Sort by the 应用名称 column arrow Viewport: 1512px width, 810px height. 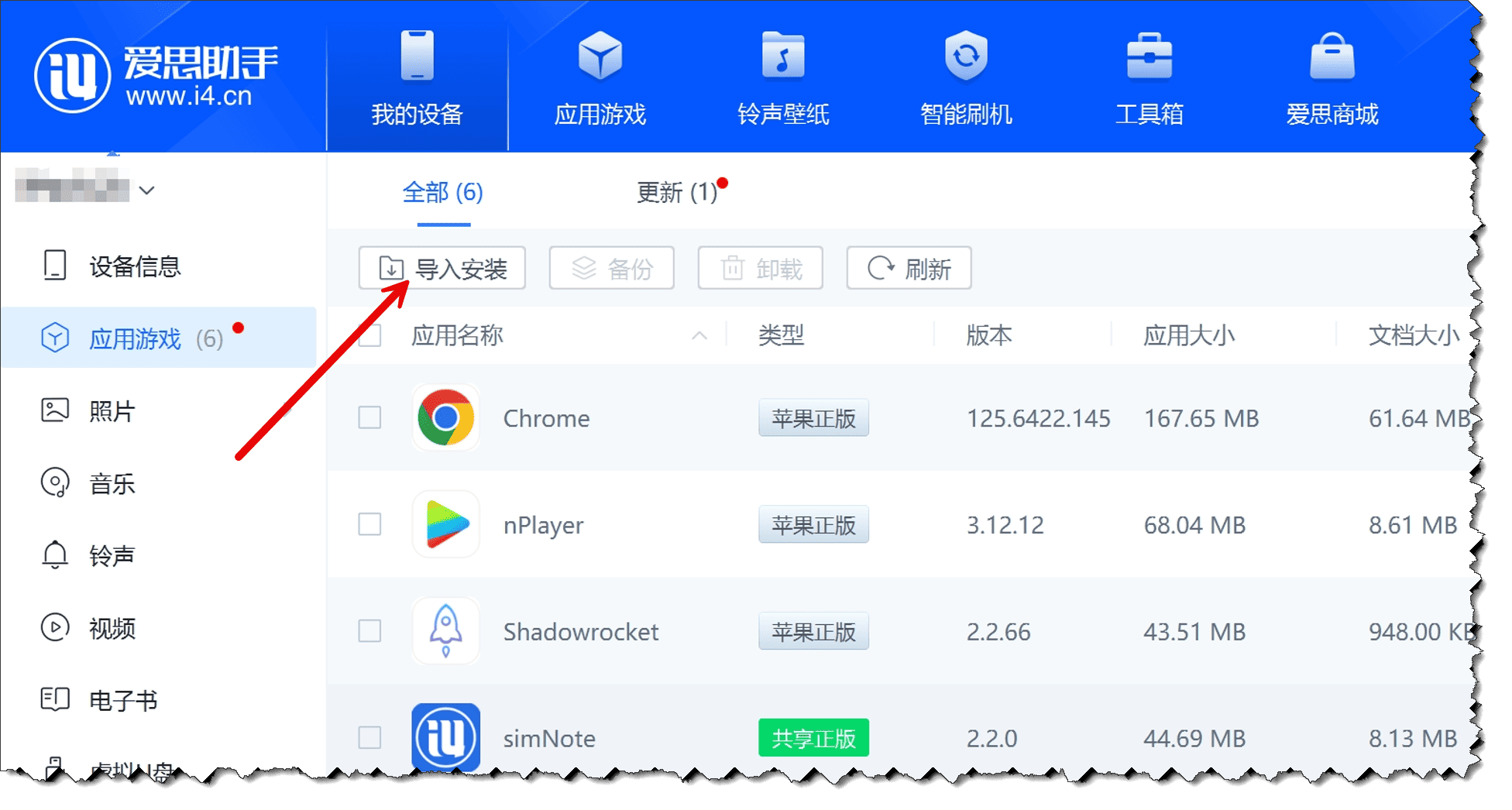(x=699, y=335)
